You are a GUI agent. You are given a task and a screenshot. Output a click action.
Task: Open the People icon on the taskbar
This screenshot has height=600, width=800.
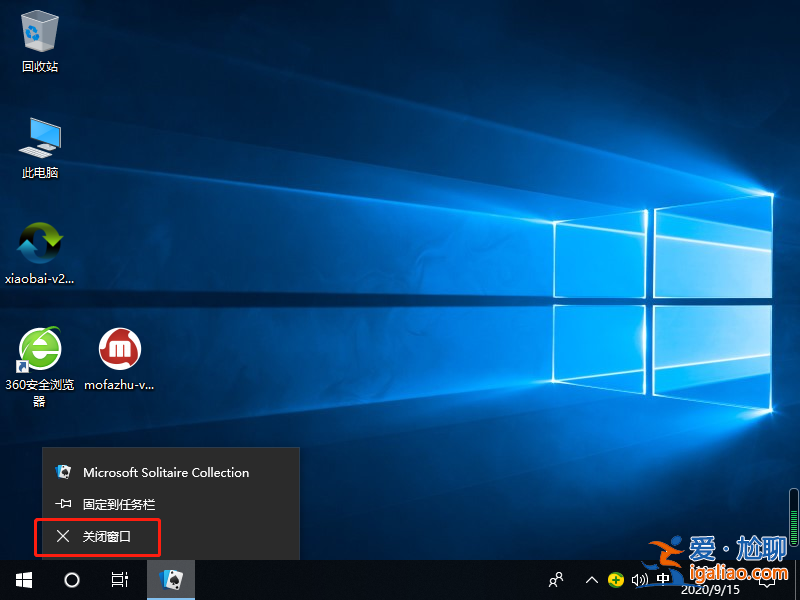555,580
